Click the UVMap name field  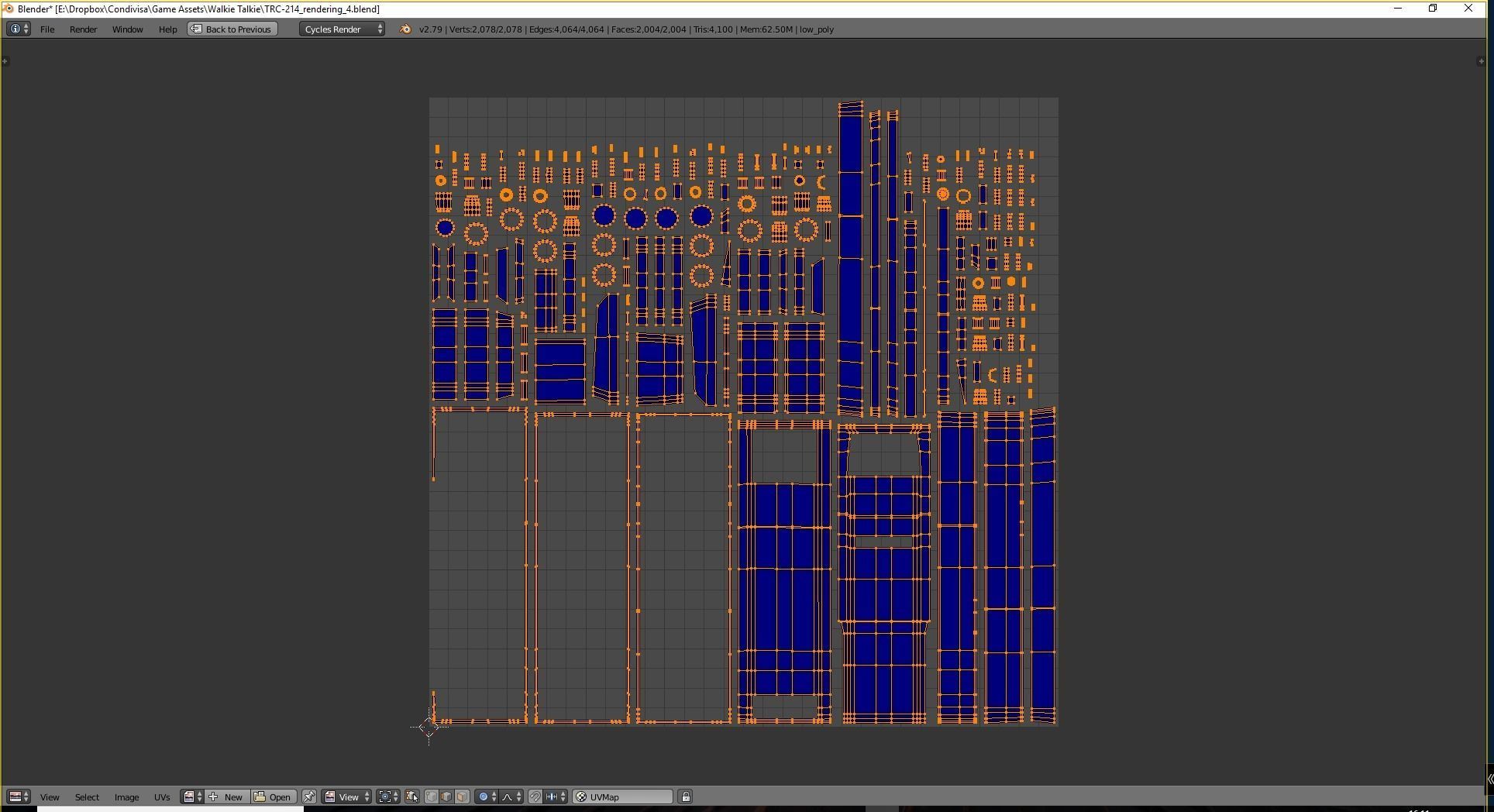click(x=623, y=797)
